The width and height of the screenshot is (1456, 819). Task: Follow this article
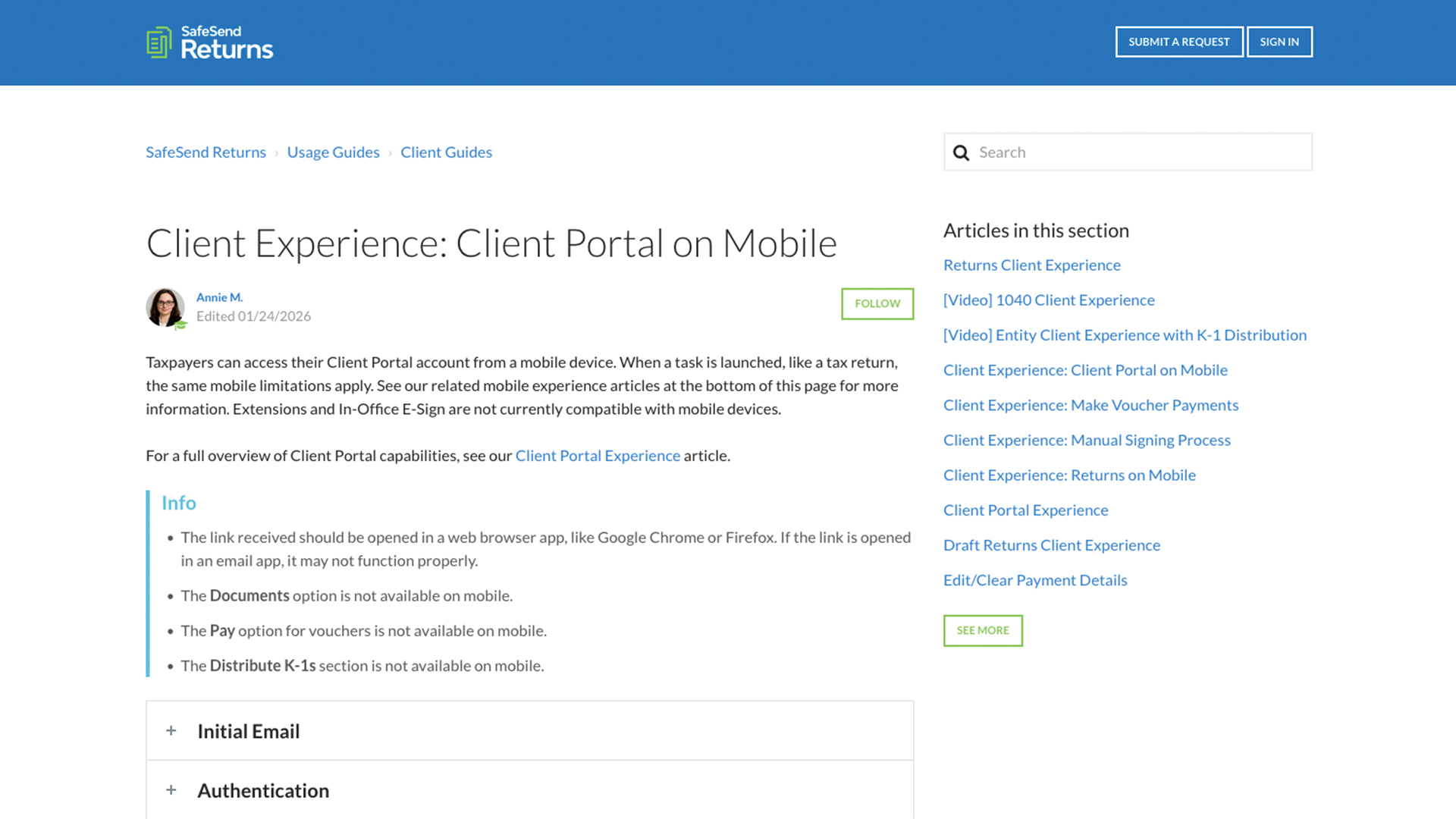click(x=877, y=303)
